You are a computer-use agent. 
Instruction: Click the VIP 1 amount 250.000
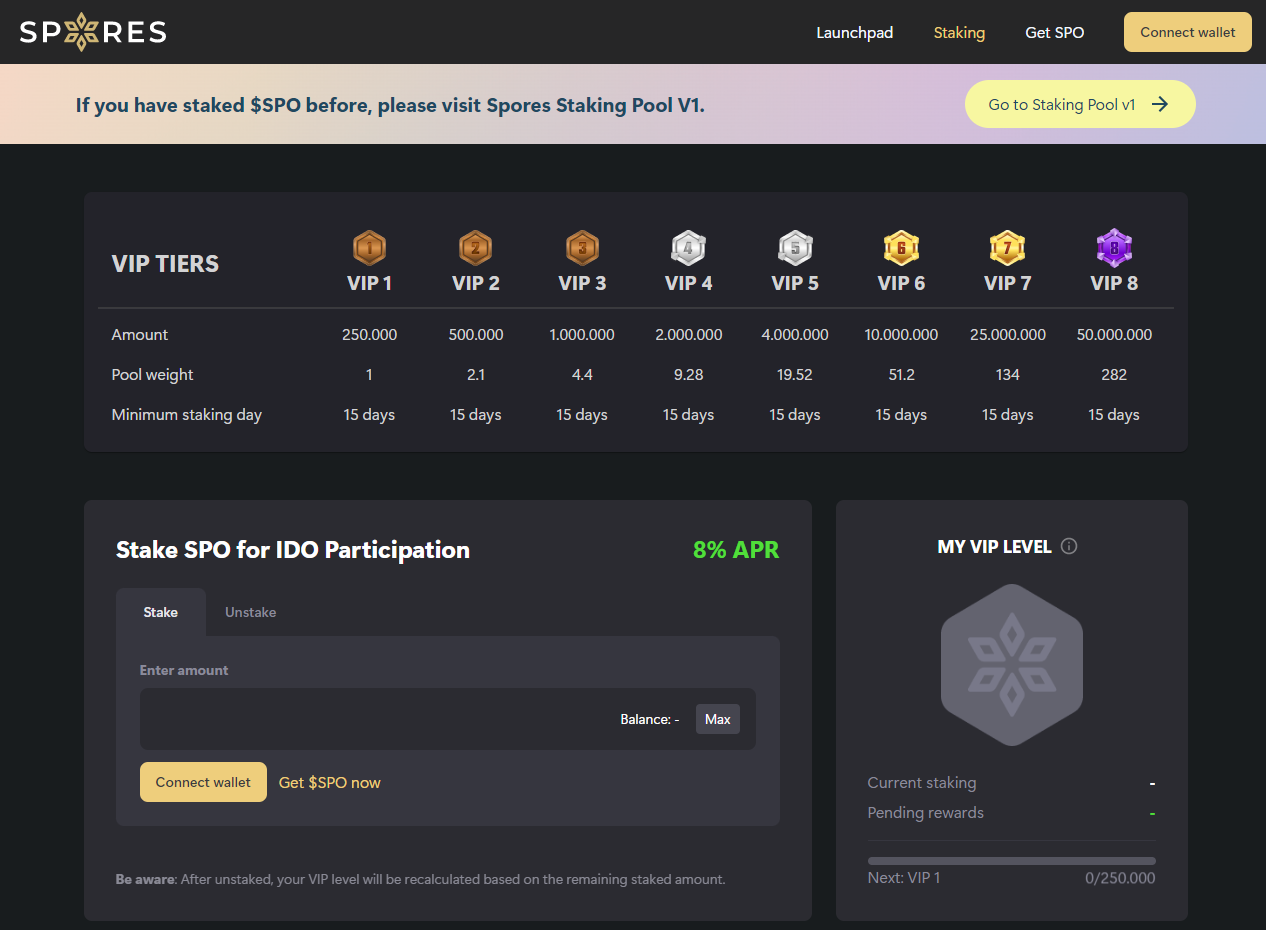[x=369, y=335]
